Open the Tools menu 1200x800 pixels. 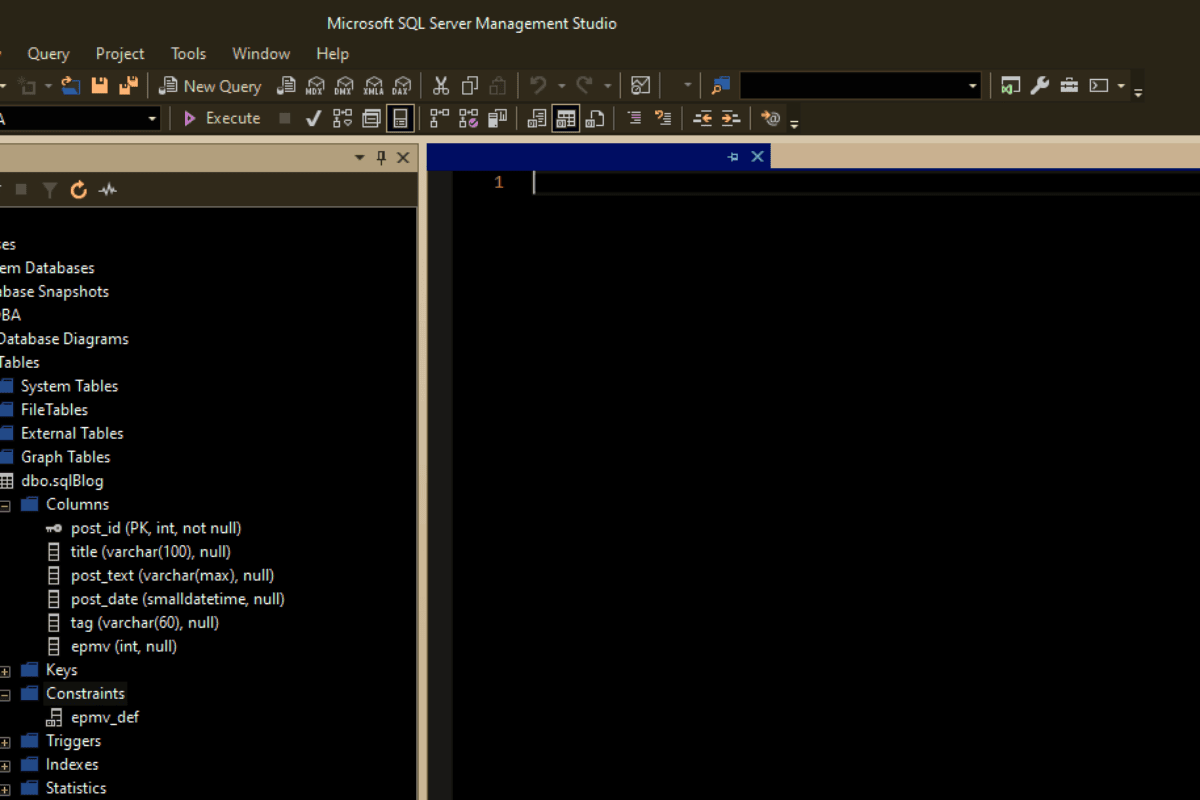coord(188,54)
